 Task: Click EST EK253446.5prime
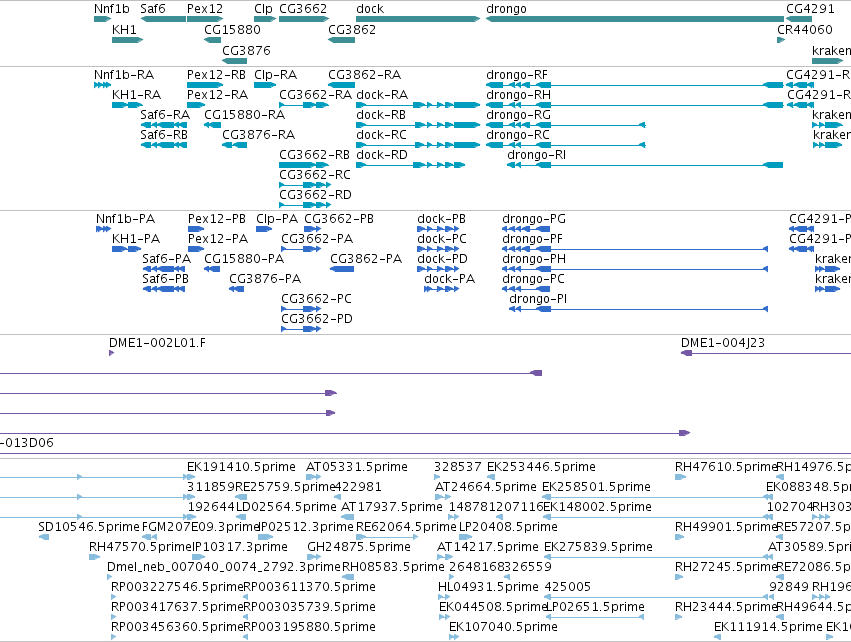click(x=541, y=467)
